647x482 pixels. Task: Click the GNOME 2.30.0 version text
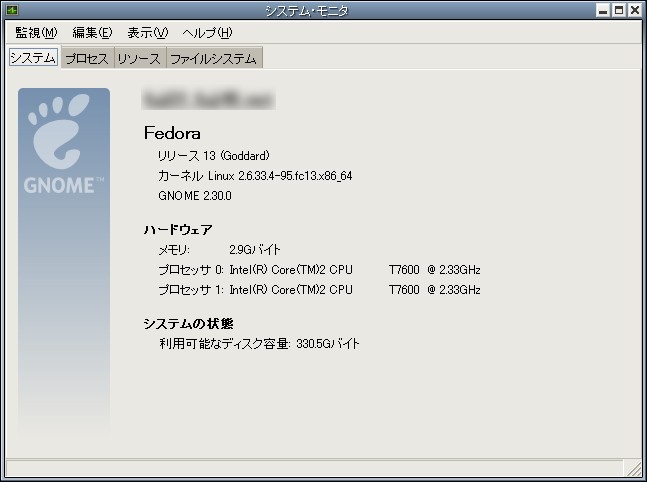pos(195,196)
